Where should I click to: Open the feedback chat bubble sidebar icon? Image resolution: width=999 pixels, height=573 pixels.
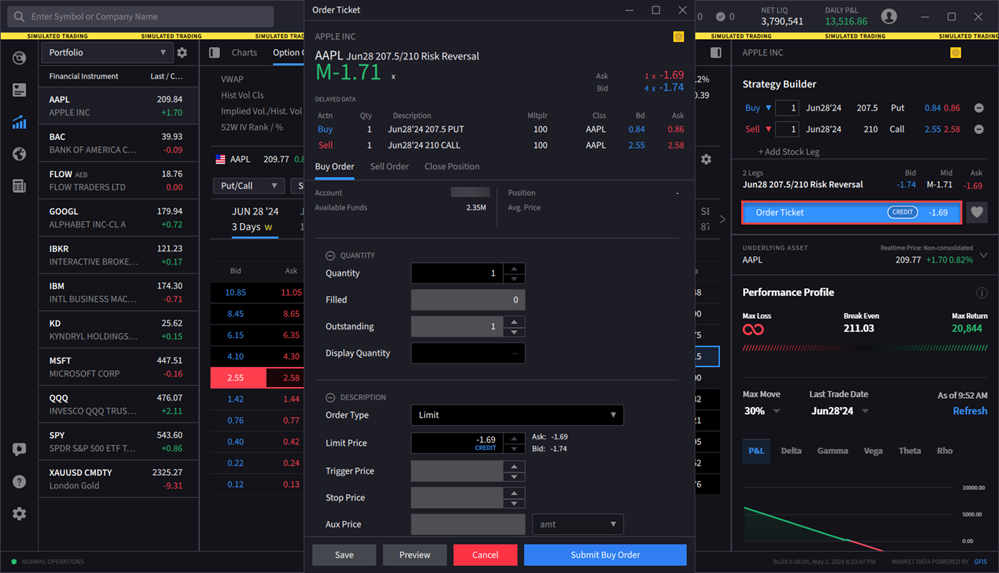point(19,449)
